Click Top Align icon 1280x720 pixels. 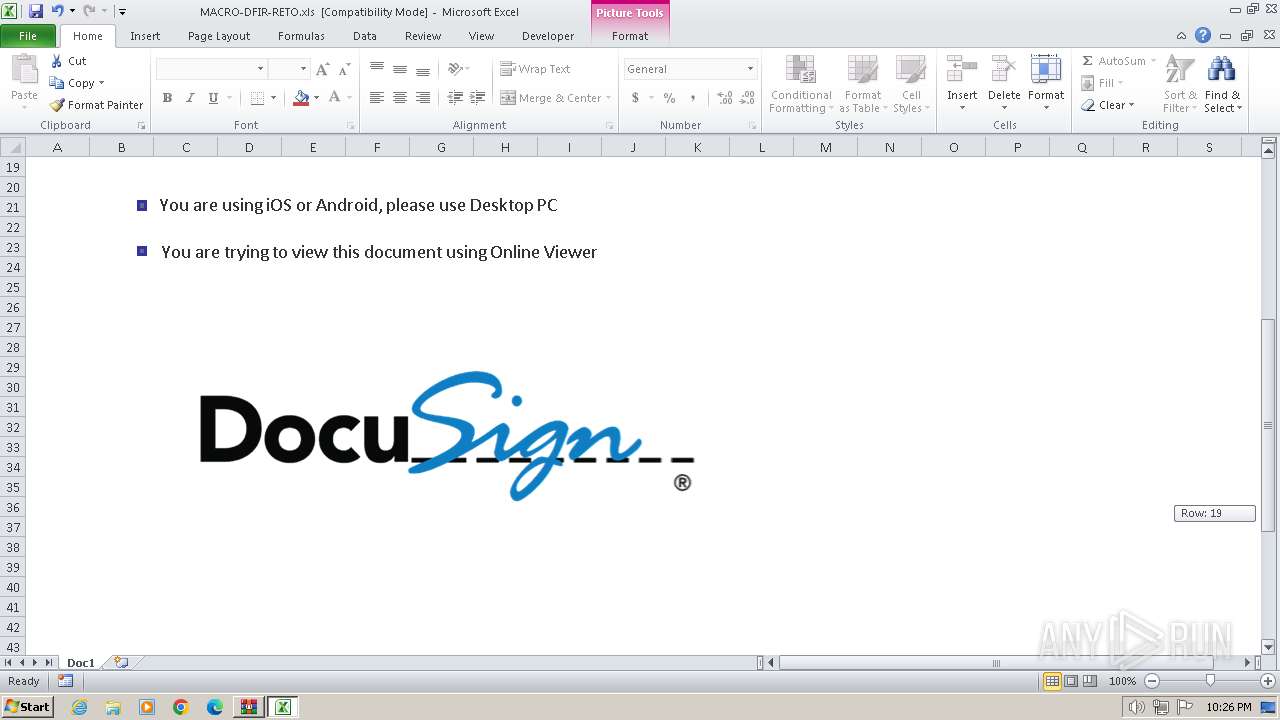point(377,69)
